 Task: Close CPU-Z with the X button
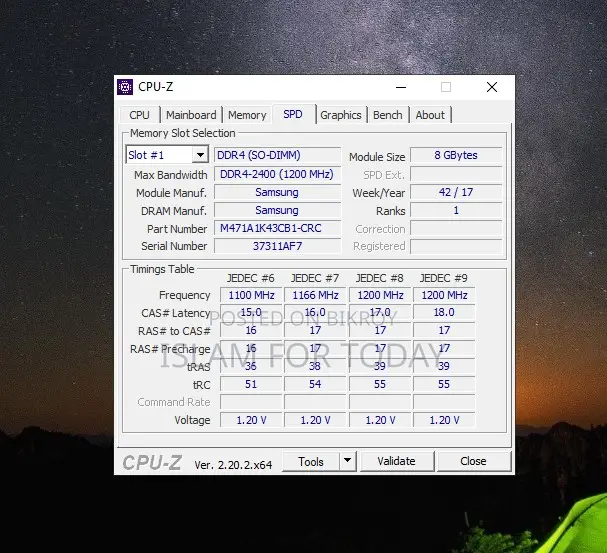pyautogui.click(x=492, y=87)
